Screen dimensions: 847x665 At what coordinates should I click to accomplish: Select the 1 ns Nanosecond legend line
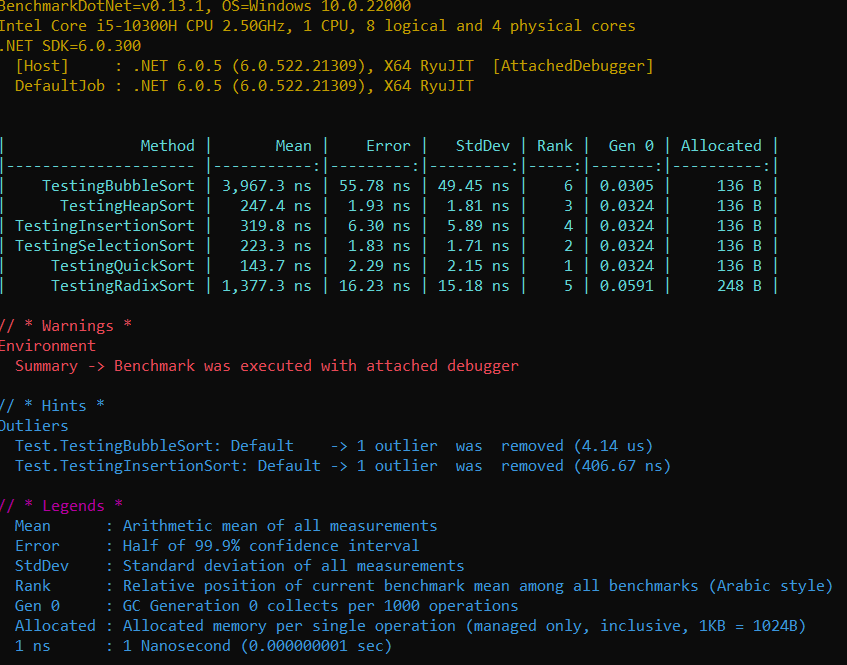[204, 646]
